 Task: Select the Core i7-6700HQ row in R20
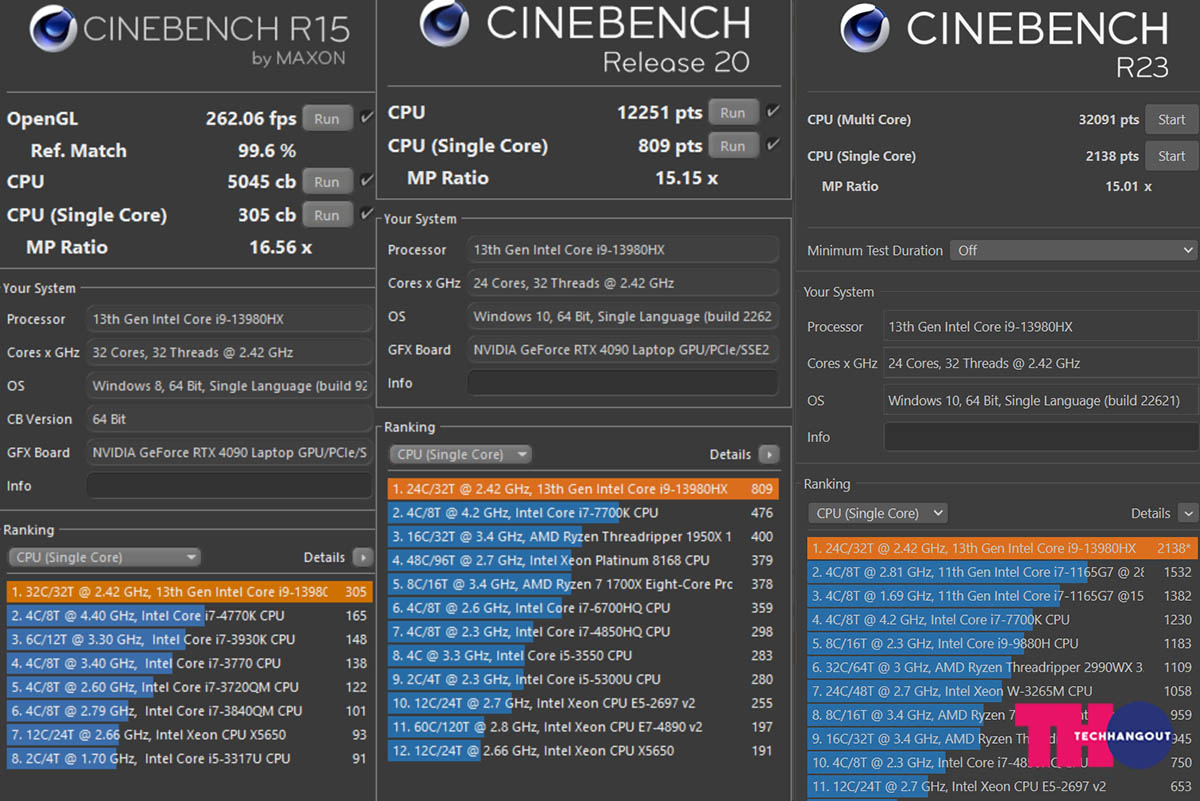(584, 608)
